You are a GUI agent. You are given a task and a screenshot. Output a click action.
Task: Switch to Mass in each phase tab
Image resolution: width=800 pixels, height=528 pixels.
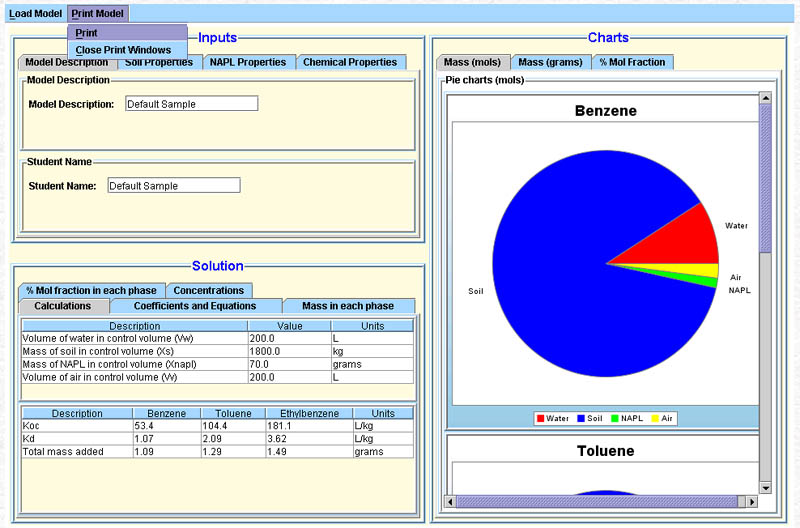pos(347,306)
